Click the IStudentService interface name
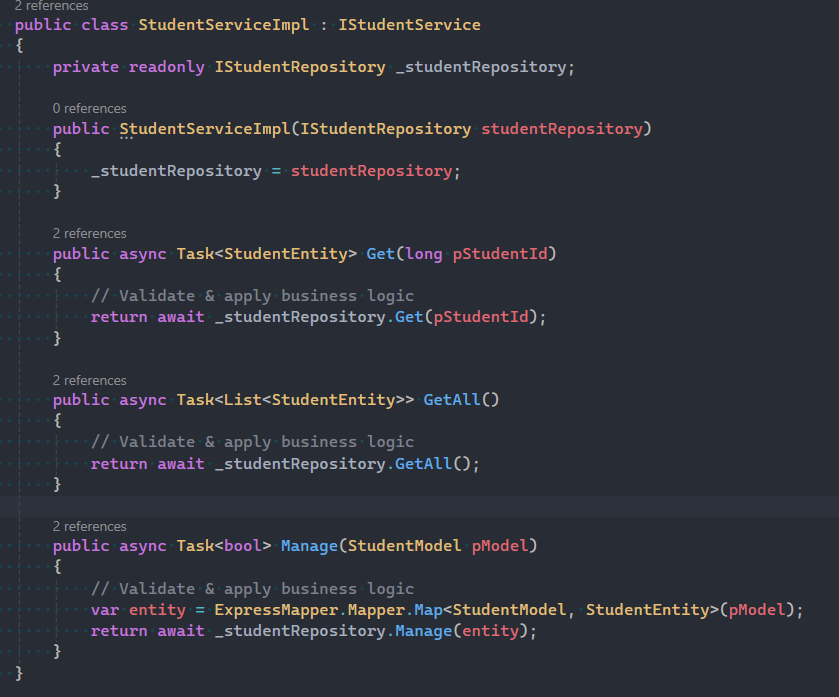 pyautogui.click(x=409, y=25)
